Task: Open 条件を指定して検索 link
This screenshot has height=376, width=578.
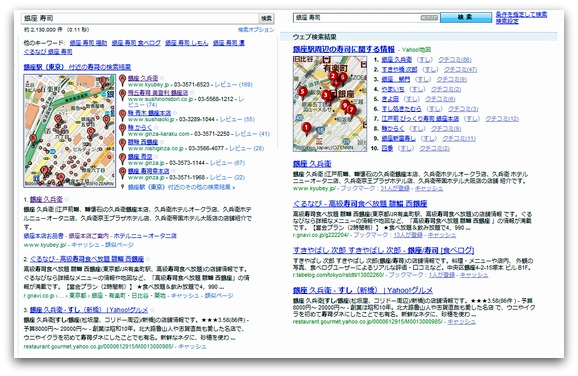Action: 521,14
